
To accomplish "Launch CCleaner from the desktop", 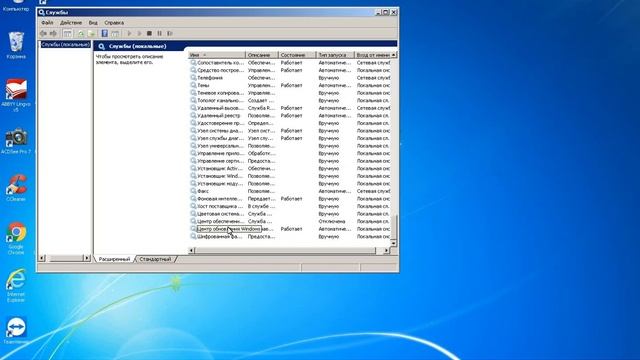I will click(x=16, y=188).
